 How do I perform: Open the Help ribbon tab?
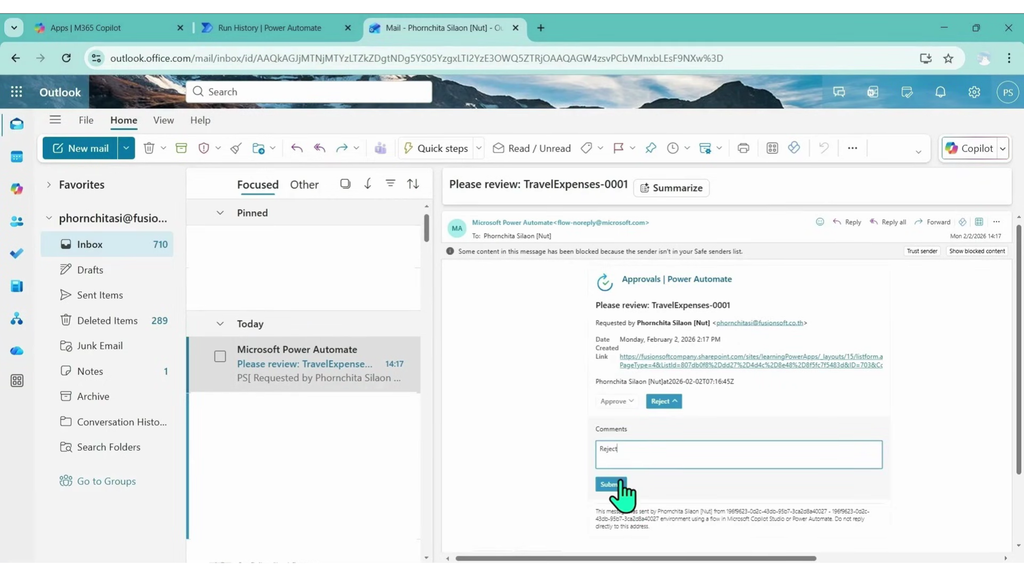click(x=200, y=120)
